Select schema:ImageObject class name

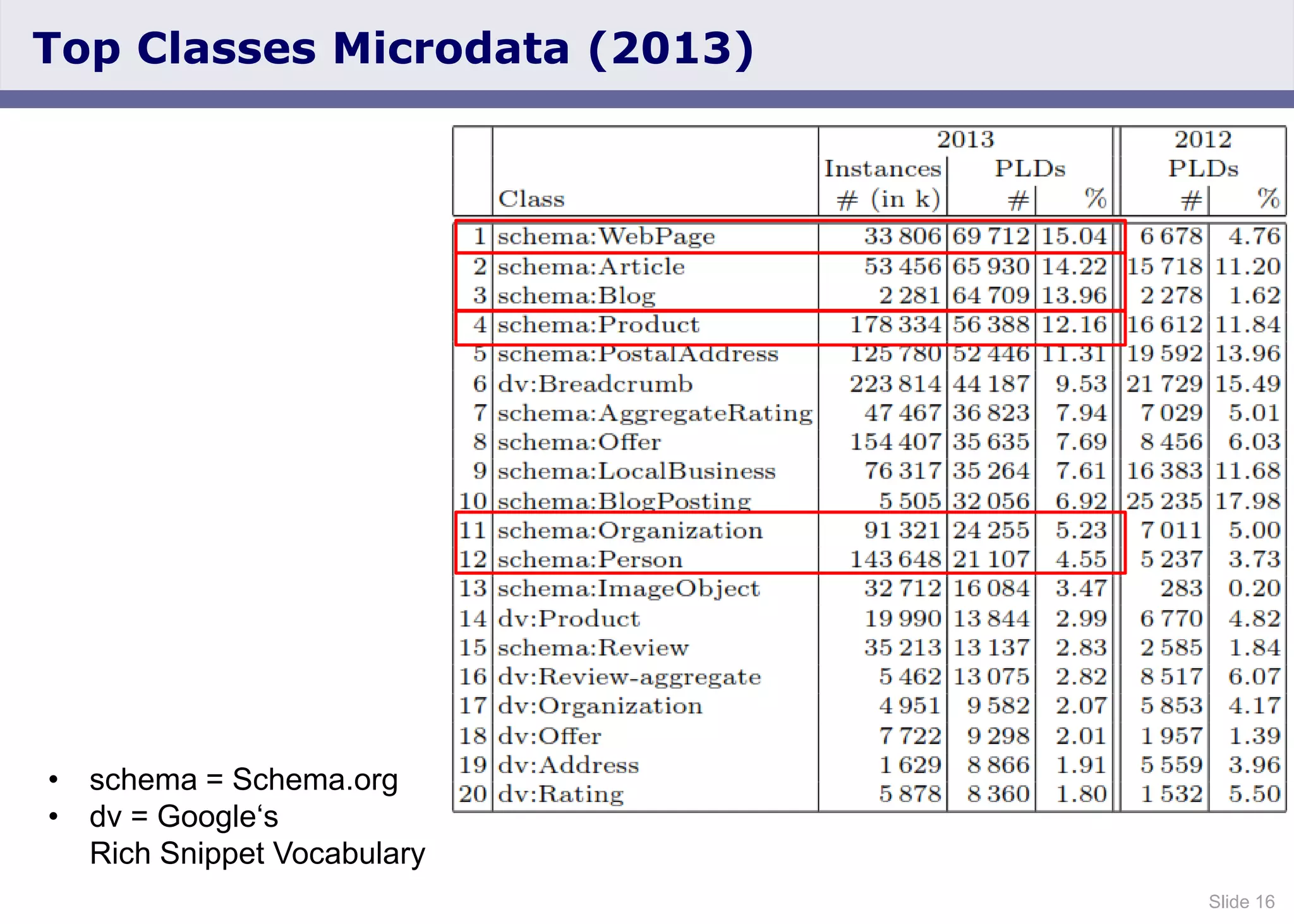pyautogui.click(x=629, y=589)
